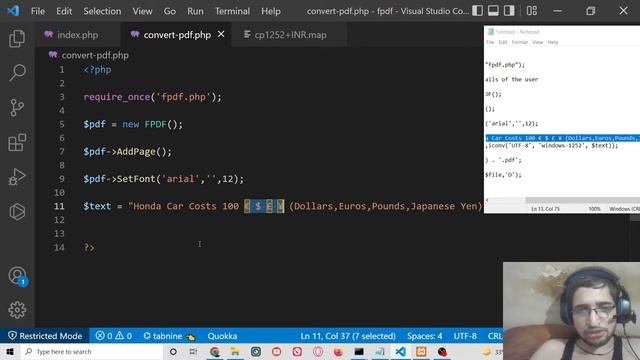Click line 3 require_once statement
The width and height of the screenshot is (640, 360).
(152, 97)
